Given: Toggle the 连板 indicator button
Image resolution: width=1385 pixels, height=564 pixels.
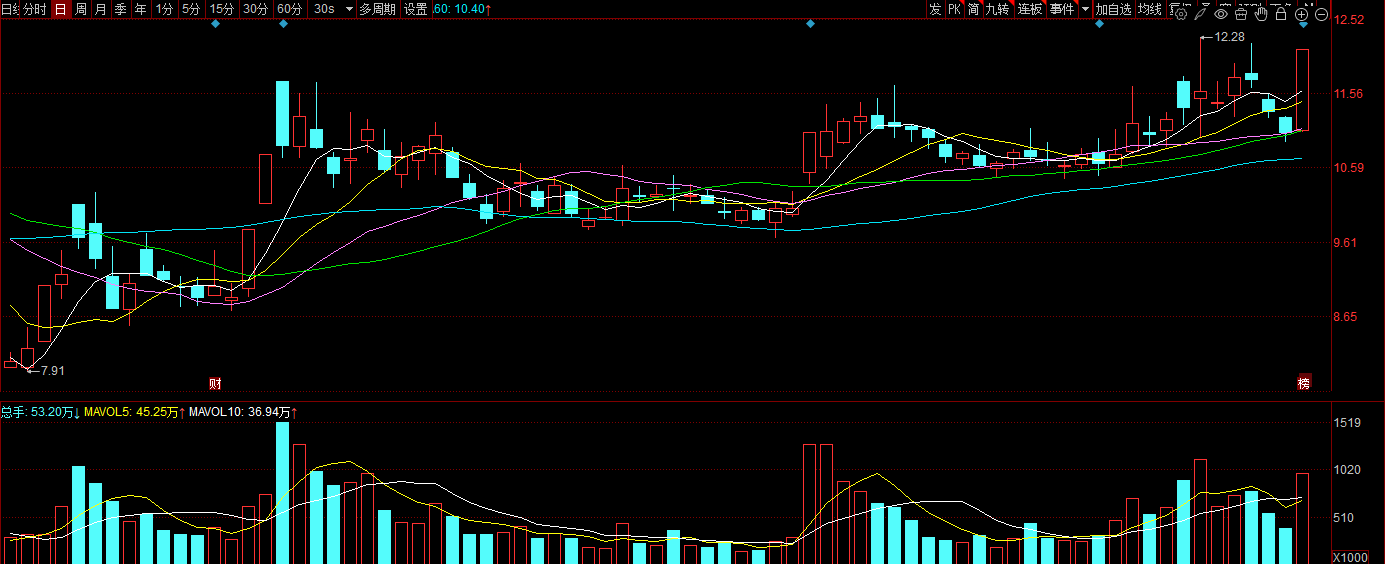Looking at the screenshot, I should (x=1030, y=9).
